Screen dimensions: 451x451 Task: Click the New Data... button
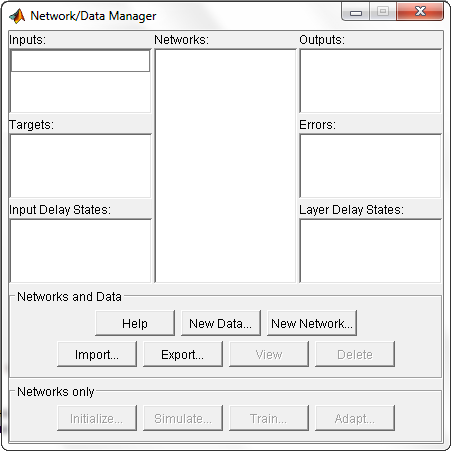click(221, 323)
